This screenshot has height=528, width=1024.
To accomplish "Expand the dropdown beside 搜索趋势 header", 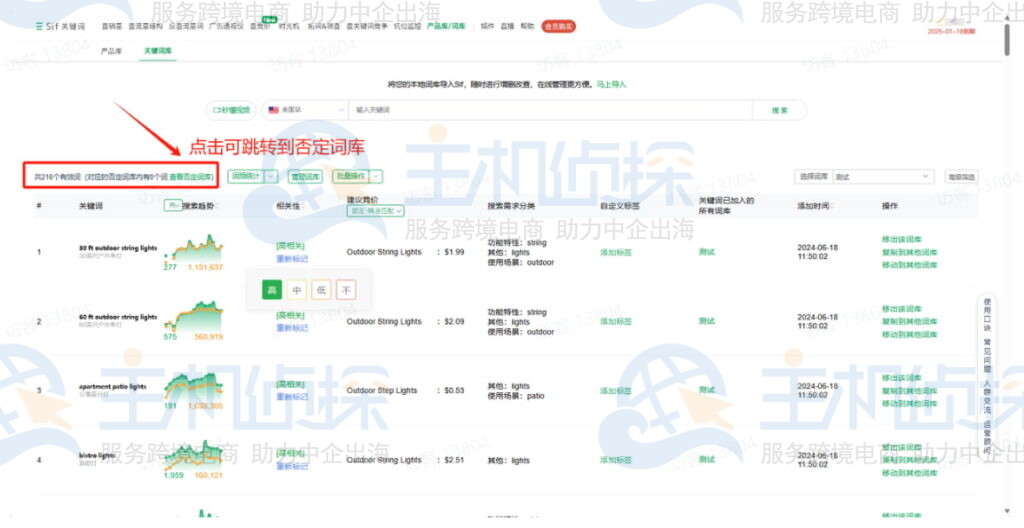I will click(x=173, y=206).
